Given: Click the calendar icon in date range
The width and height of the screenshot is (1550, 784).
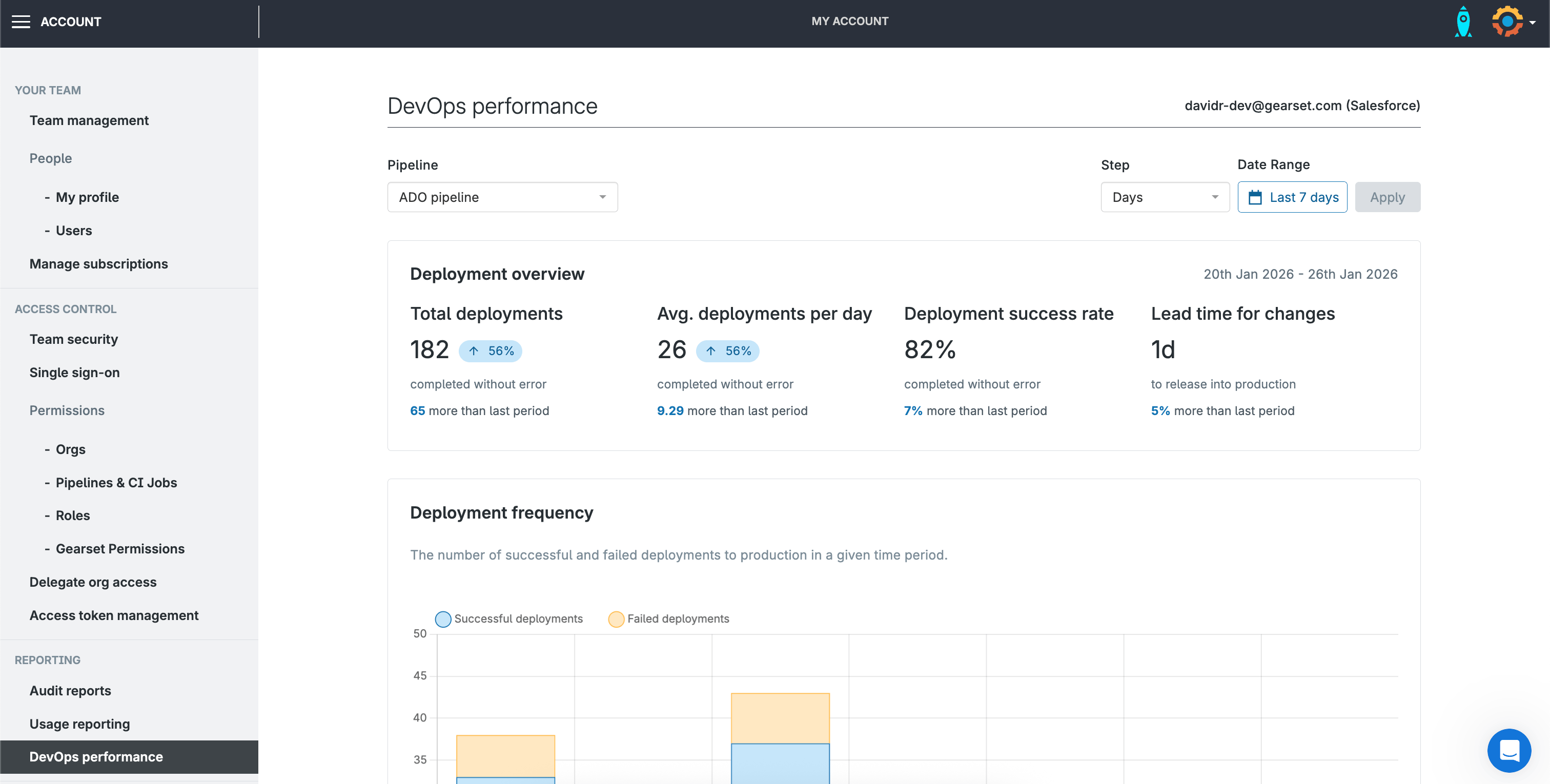Looking at the screenshot, I should [x=1255, y=197].
